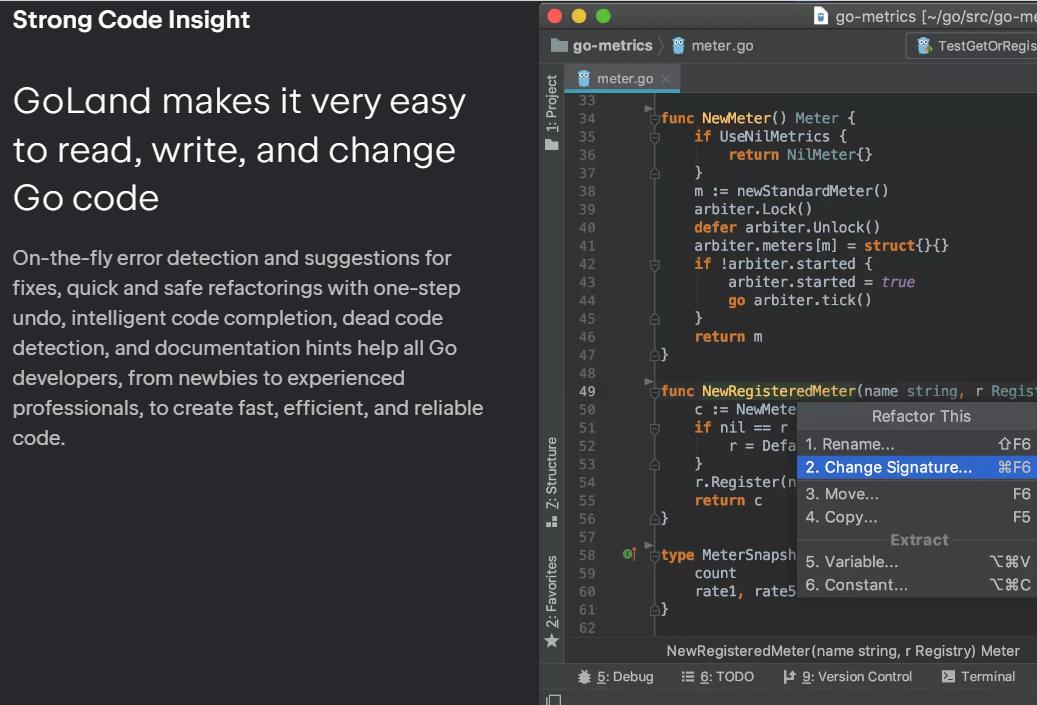The width and height of the screenshot is (1037, 705).
Task: Open the Debug tool window
Action: (616, 677)
